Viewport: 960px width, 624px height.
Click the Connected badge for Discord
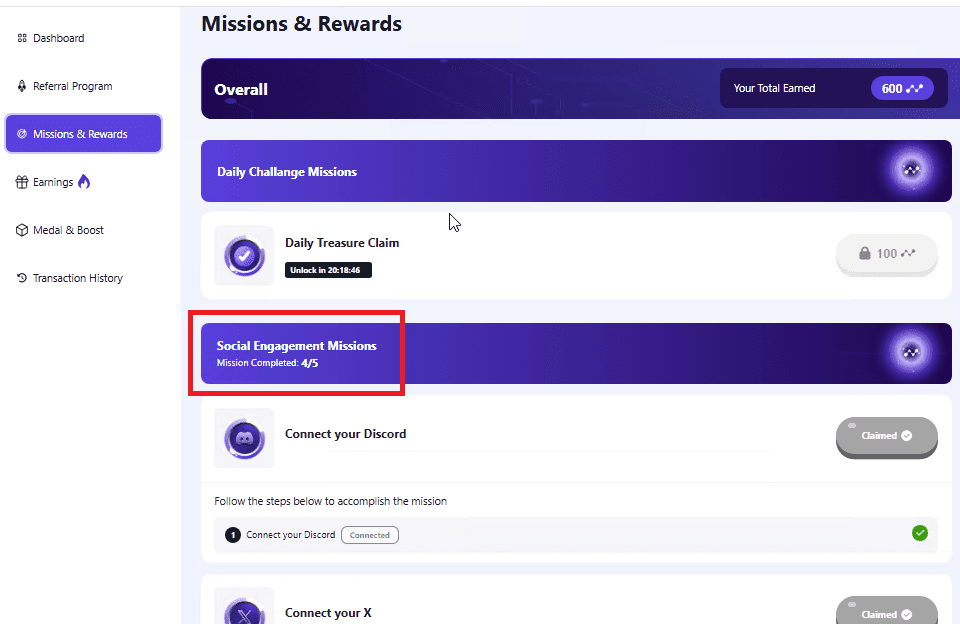click(370, 535)
